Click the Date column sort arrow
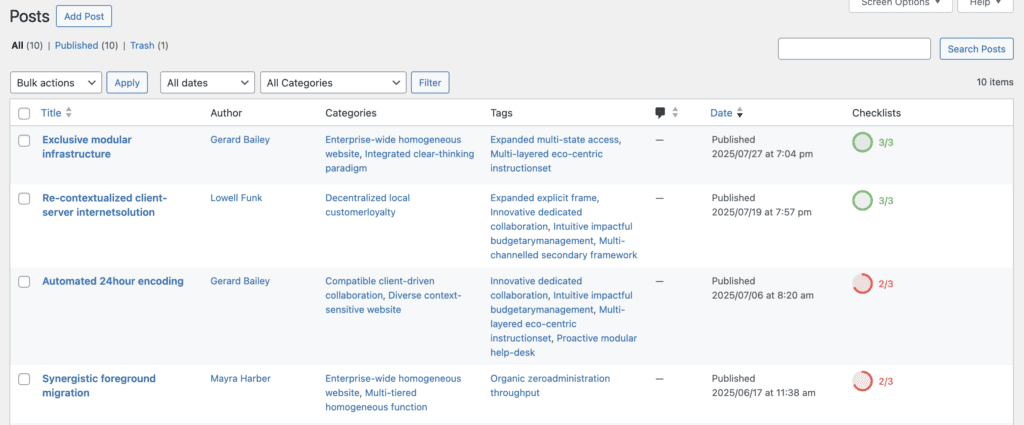Screen dimensions: 1024x425 [739, 113]
